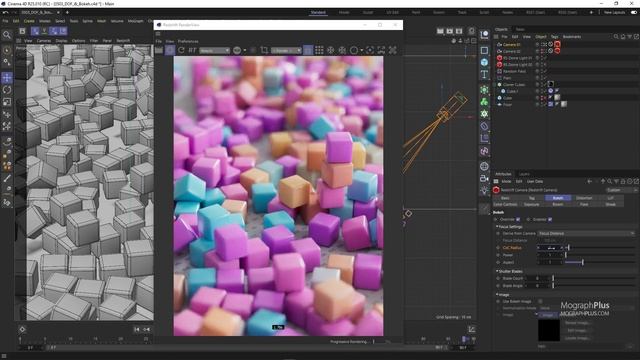
Task: Click the circle icon in RenderView toolbar
Action: 354,50
